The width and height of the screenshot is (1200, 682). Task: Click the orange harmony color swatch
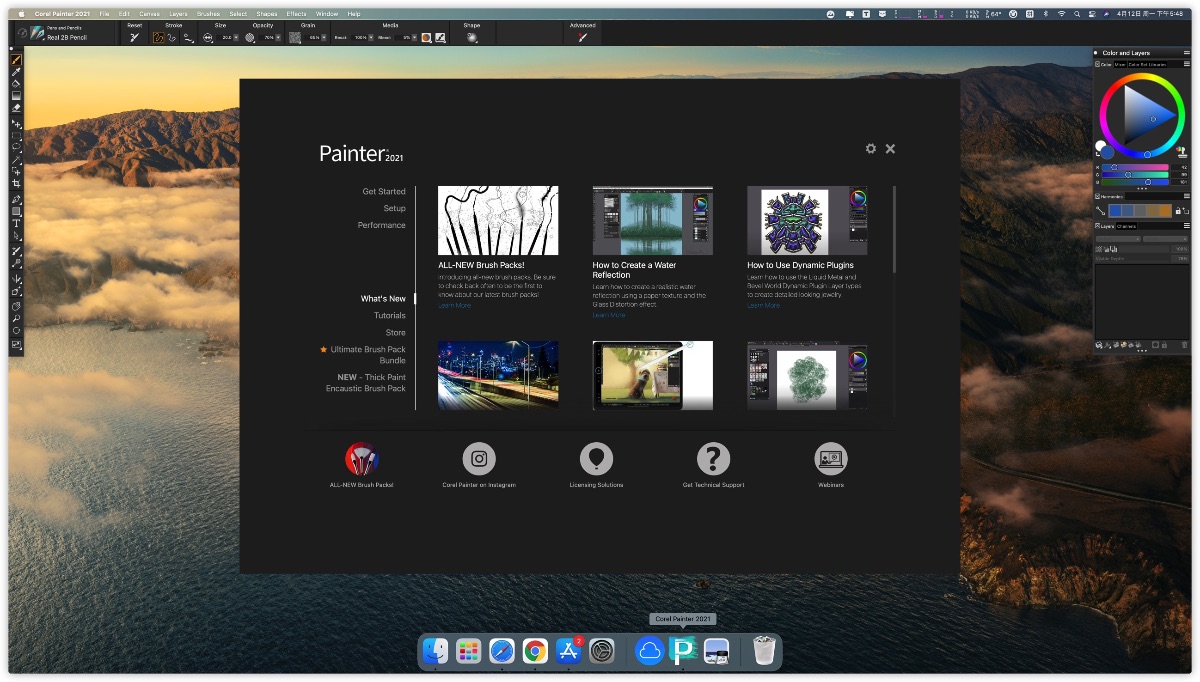tap(1166, 211)
